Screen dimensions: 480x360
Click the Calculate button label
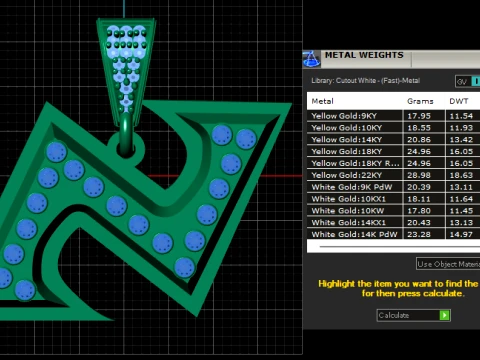click(x=394, y=315)
